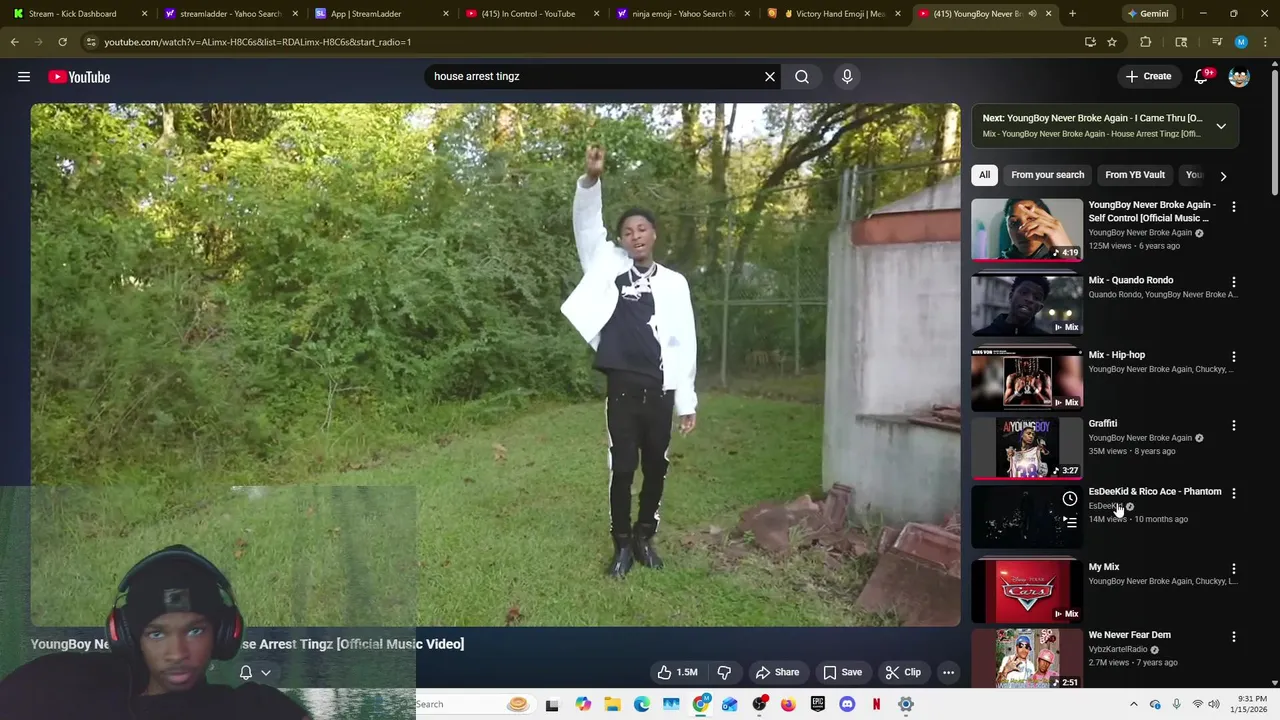Open EsDeeKid & Rico Ace - Phantom title
This screenshot has height=720, width=1280.
pyautogui.click(x=1155, y=491)
